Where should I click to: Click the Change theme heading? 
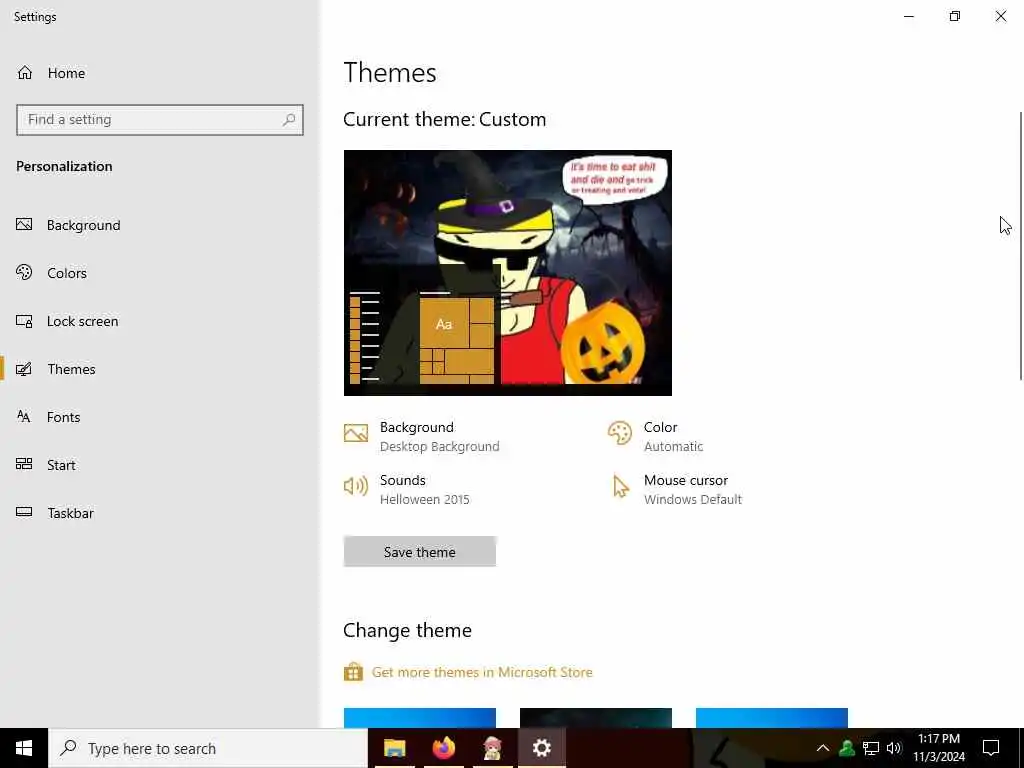[408, 630]
